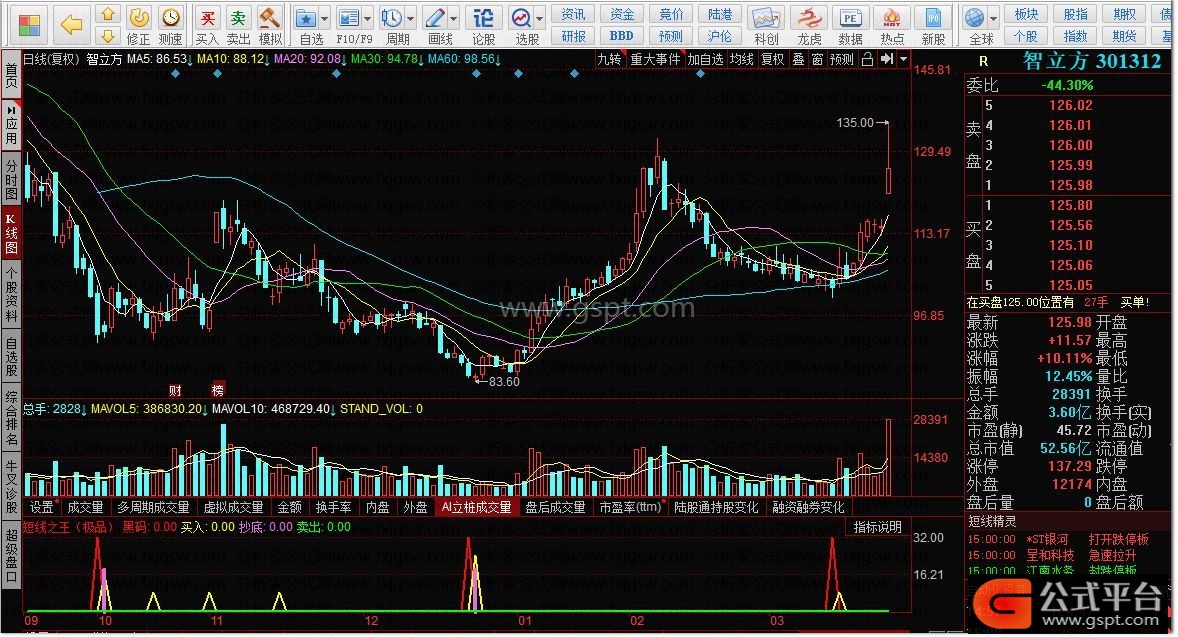The width and height of the screenshot is (1178, 637).
Task: Toggle 预测 forecast on chart bar
Action: click(842, 59)
